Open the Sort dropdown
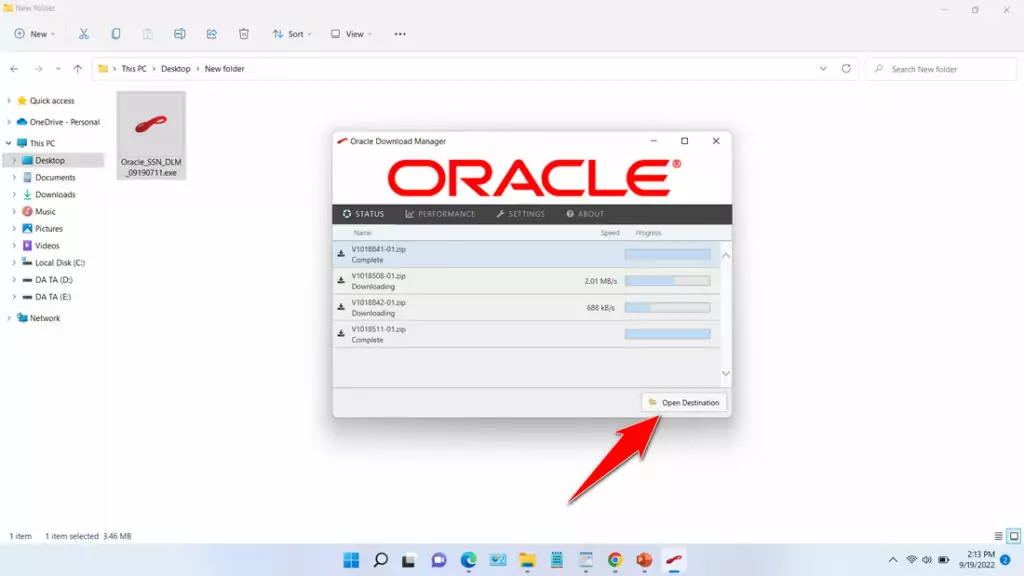This screenshot has height=576, width=1024. pos(292,34)
